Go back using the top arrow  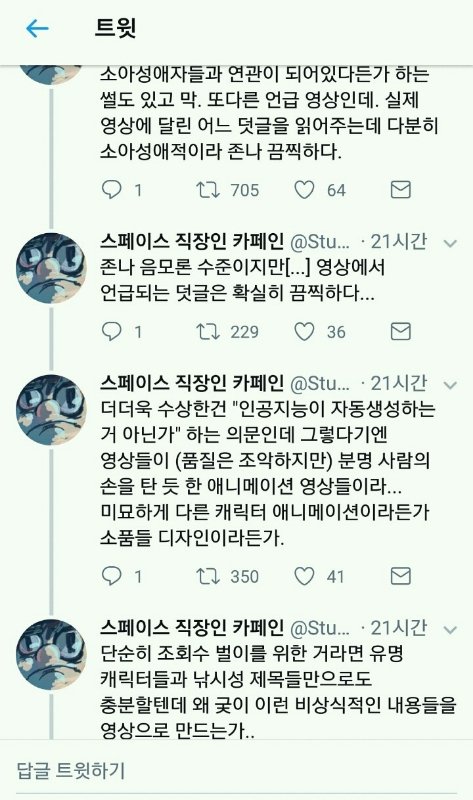pyautogui.click(x=37, y=29)
